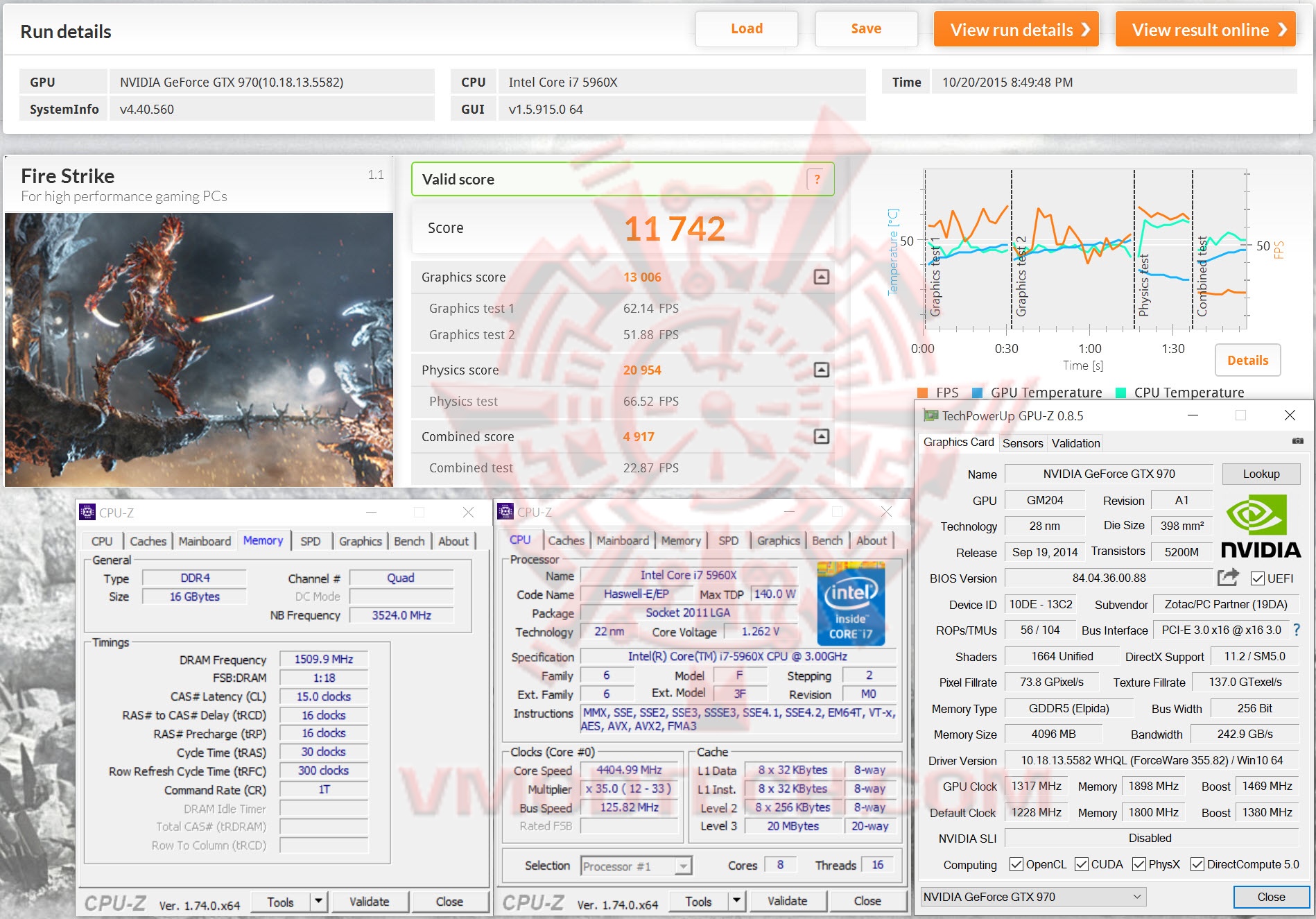
Task: Toggle the CUDA checkbox
Action: click(x=1082, y=864)
